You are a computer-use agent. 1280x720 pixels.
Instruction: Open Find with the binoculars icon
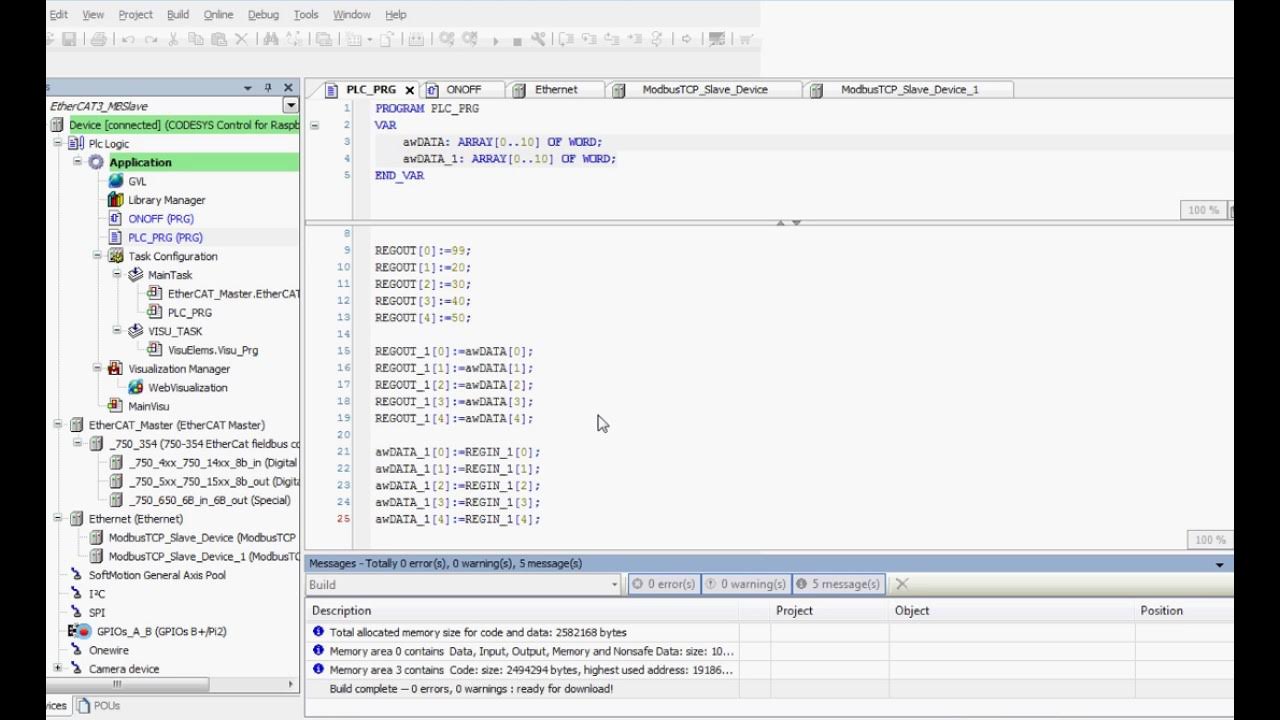(x=271, y=39)
